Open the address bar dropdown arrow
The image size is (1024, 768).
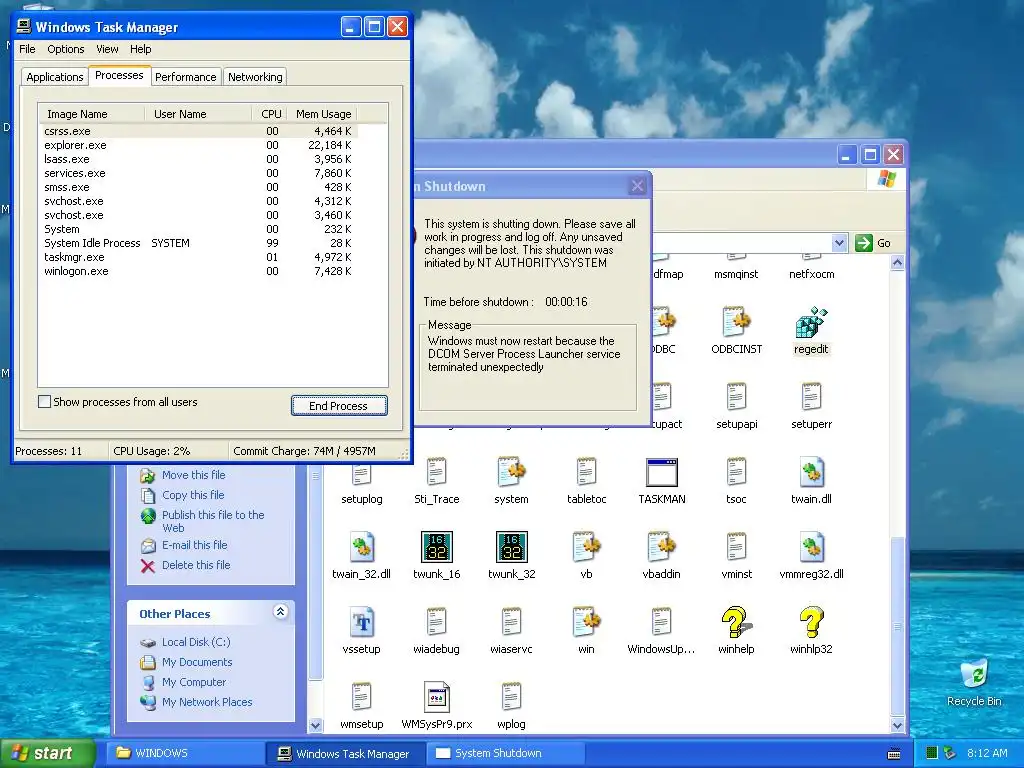tap(839, 243)
